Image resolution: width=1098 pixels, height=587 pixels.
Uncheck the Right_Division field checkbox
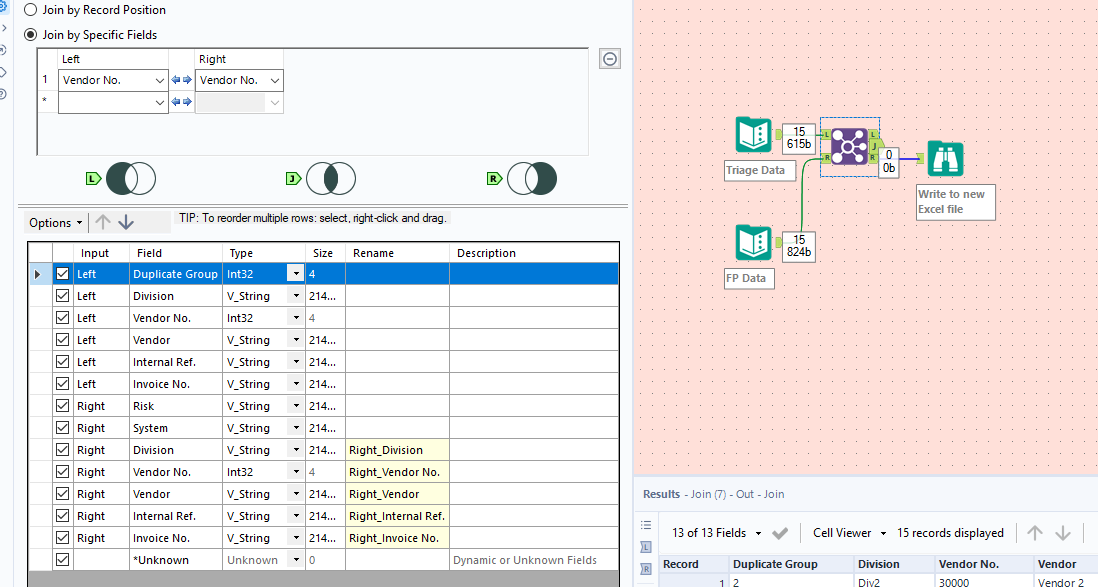(x=63, y=450)
